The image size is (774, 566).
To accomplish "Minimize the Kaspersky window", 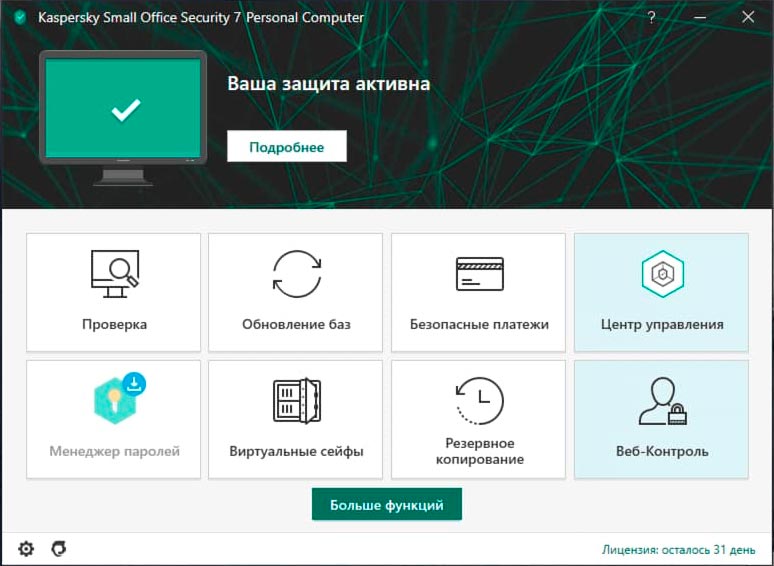I will (700, 18).
